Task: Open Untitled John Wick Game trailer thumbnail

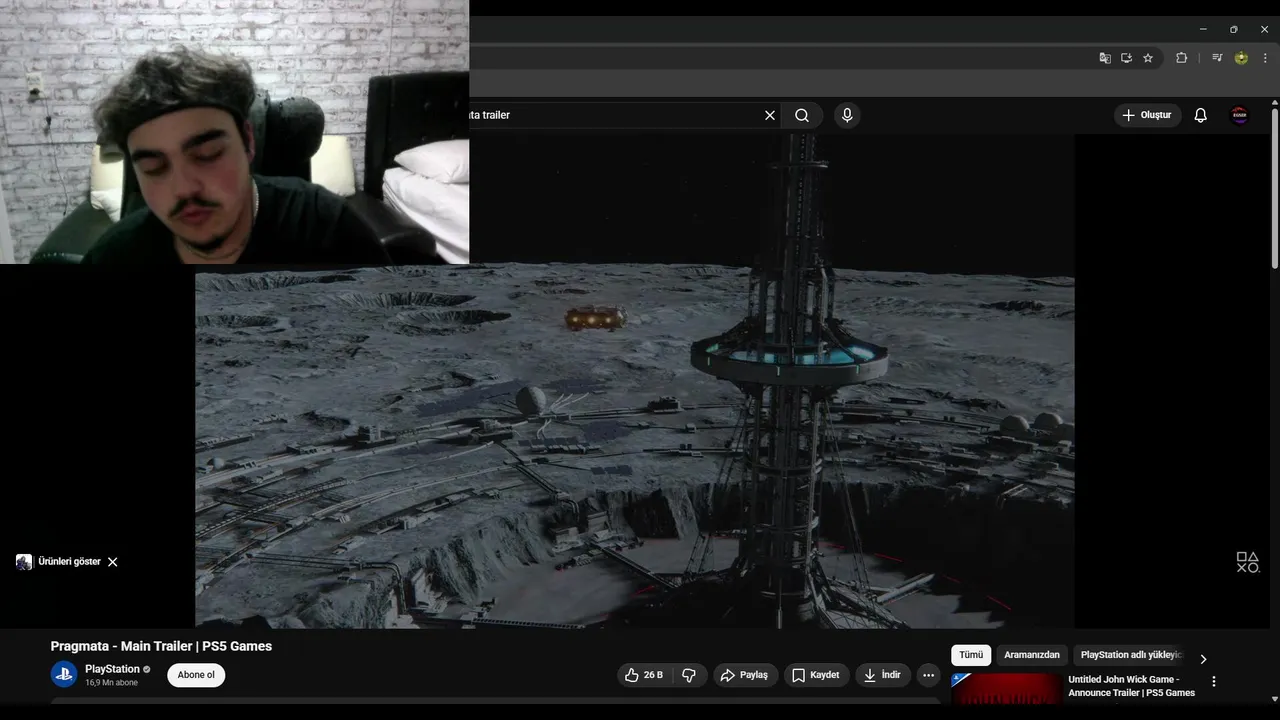Action: pyautogui.click(x=1007, y=689)
